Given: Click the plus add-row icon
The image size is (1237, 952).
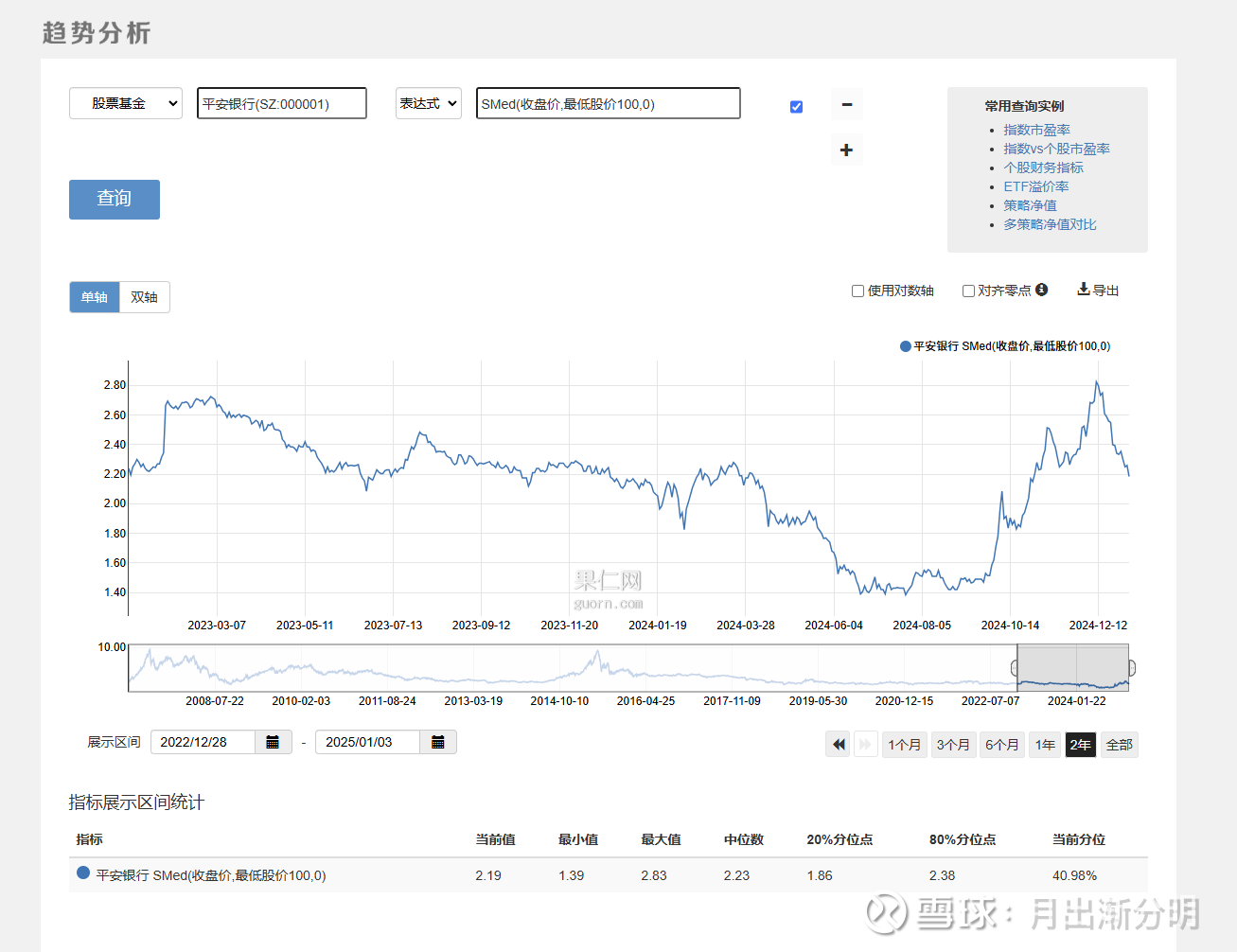Looking at the screenshot, I should tap(846, 150).
